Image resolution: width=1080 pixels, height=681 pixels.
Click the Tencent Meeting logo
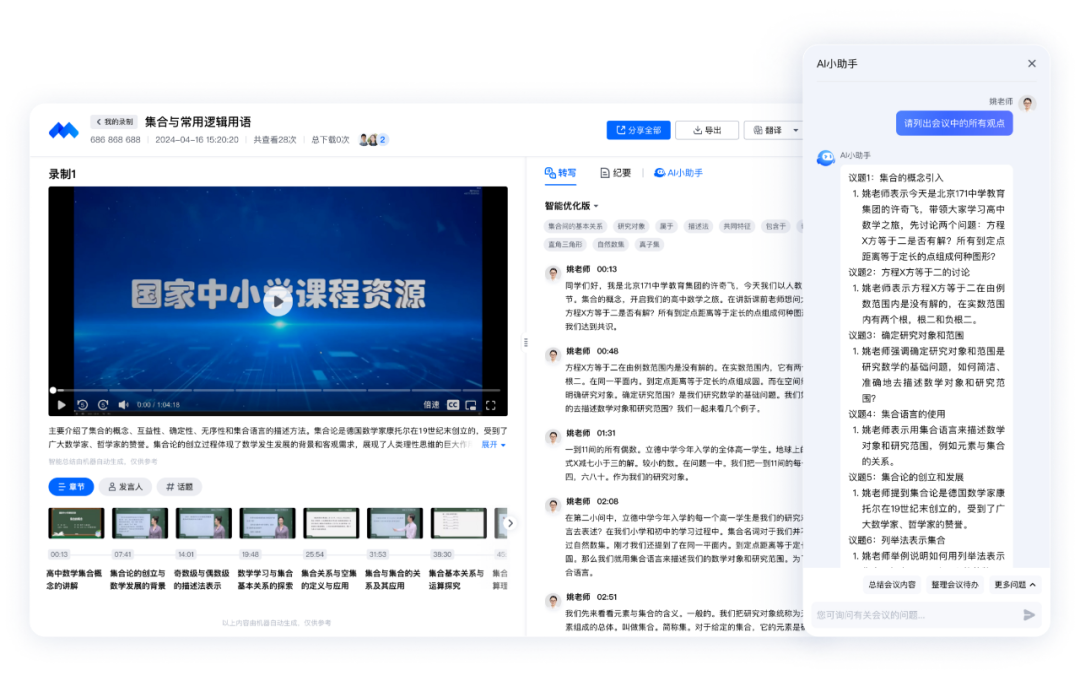pyautogui.click(x=63, y=130)
